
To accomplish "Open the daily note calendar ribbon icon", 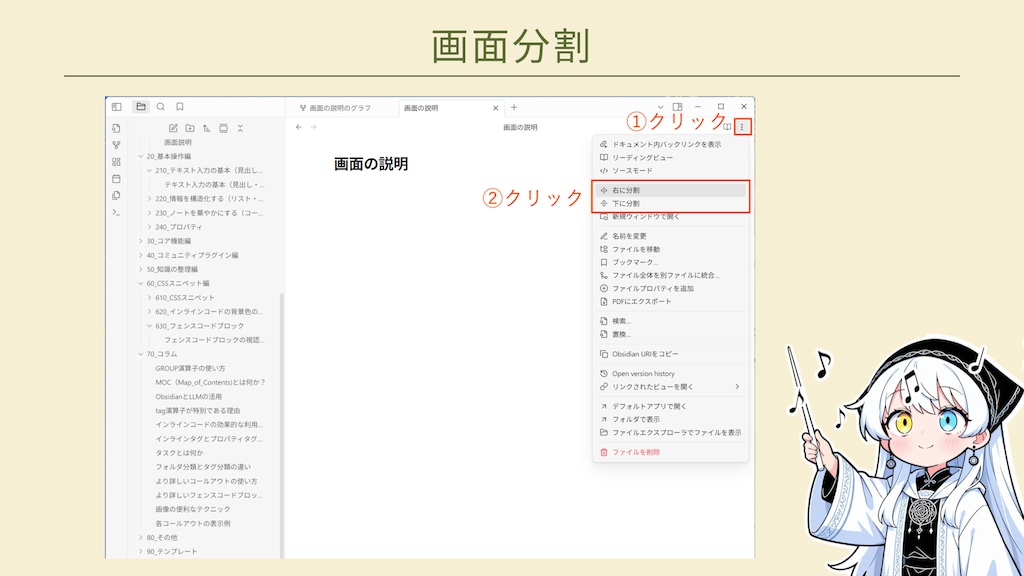I will [116, 178].
